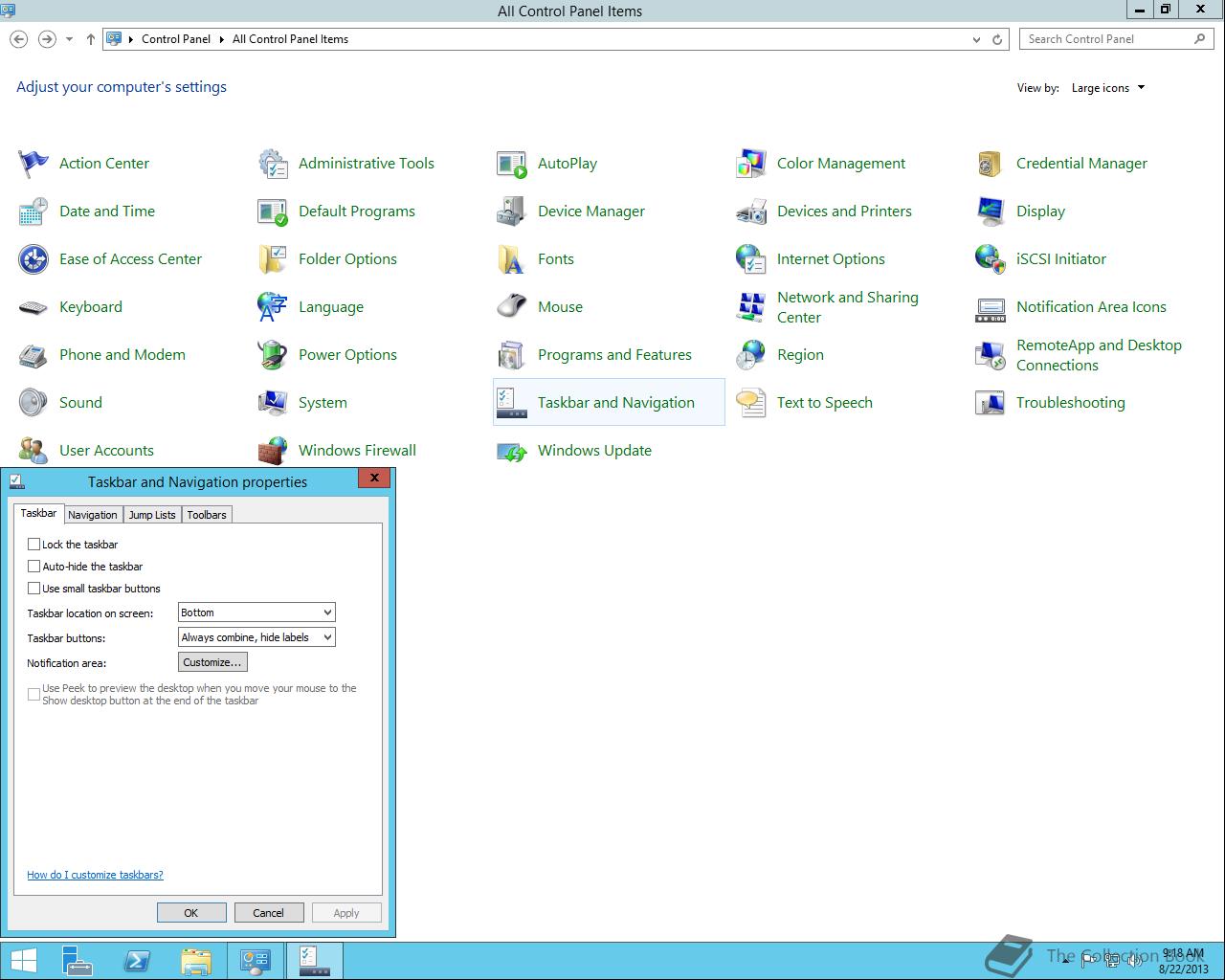Open the Power Options icon
Image resolution: width=1225 pixels, height=980 pixels.
pyautogui.click(x=273, y=355)
